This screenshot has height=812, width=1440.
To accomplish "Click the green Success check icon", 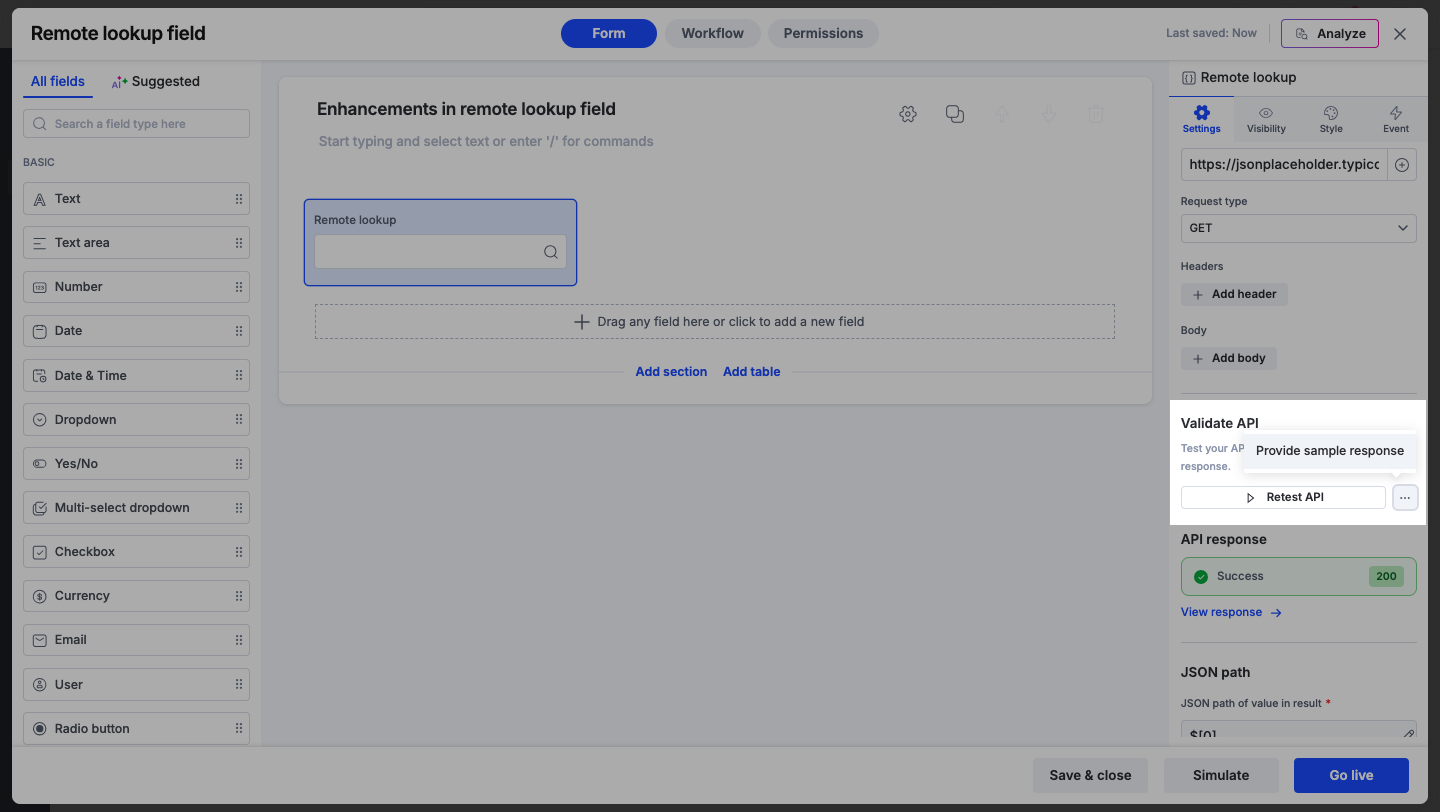I will pyautogui.click(x=1201, y=577).
